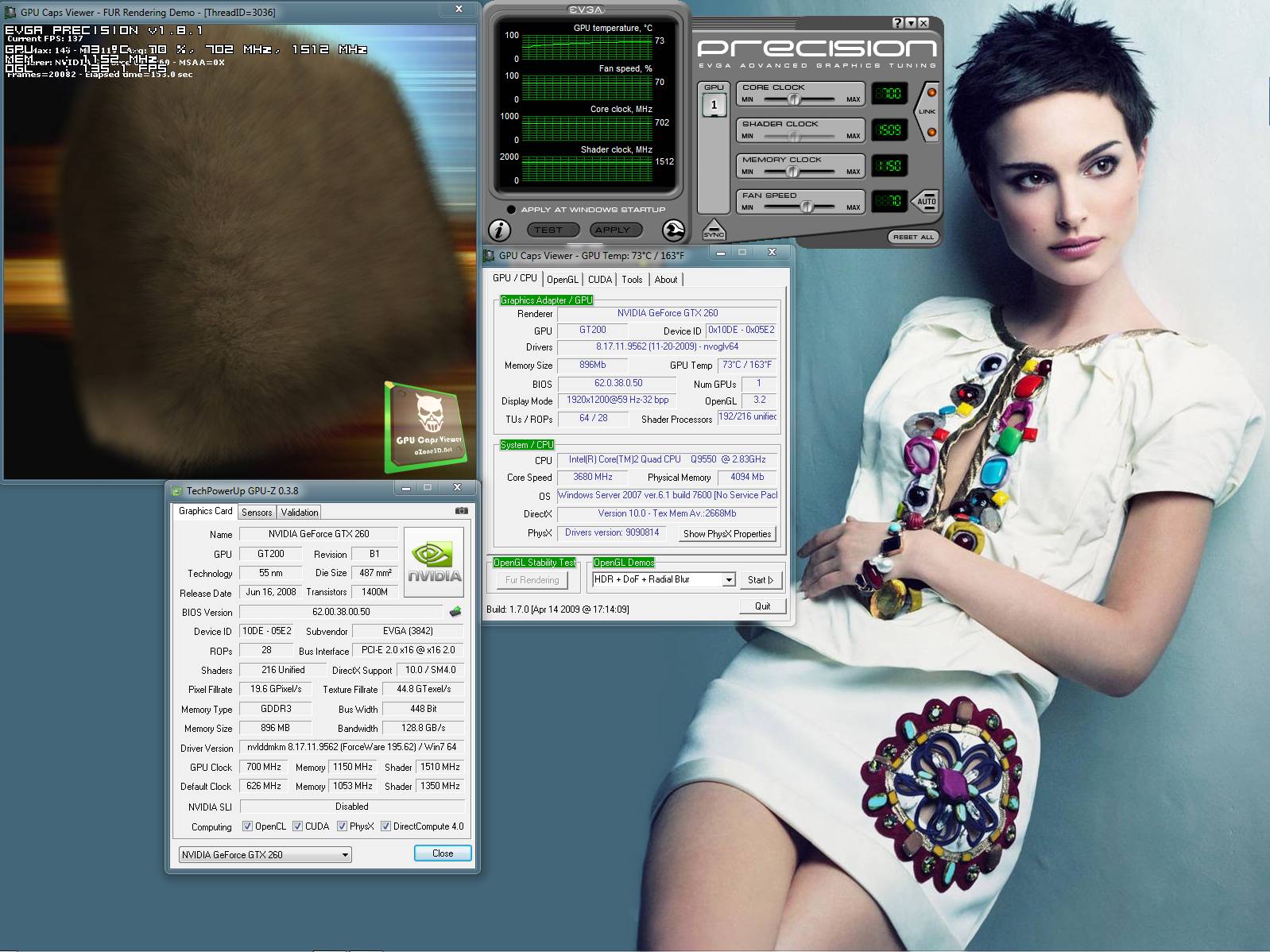
Task: Click the Driver Version field in GPU-Z
Action: [352, 748]
